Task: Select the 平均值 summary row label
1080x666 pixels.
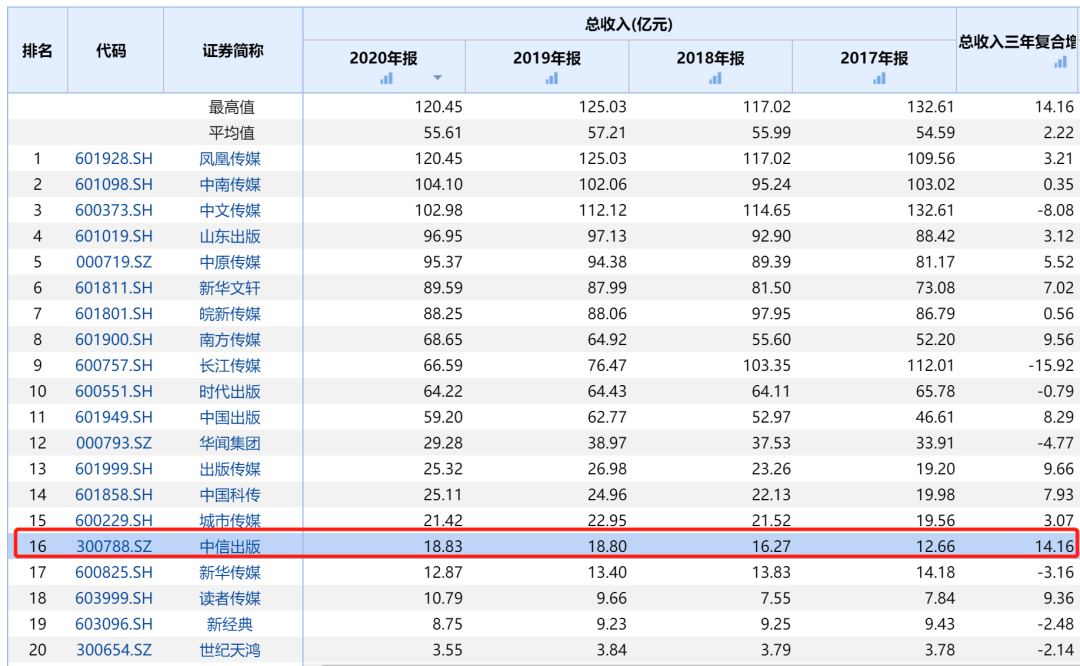Action: (231, 132)
